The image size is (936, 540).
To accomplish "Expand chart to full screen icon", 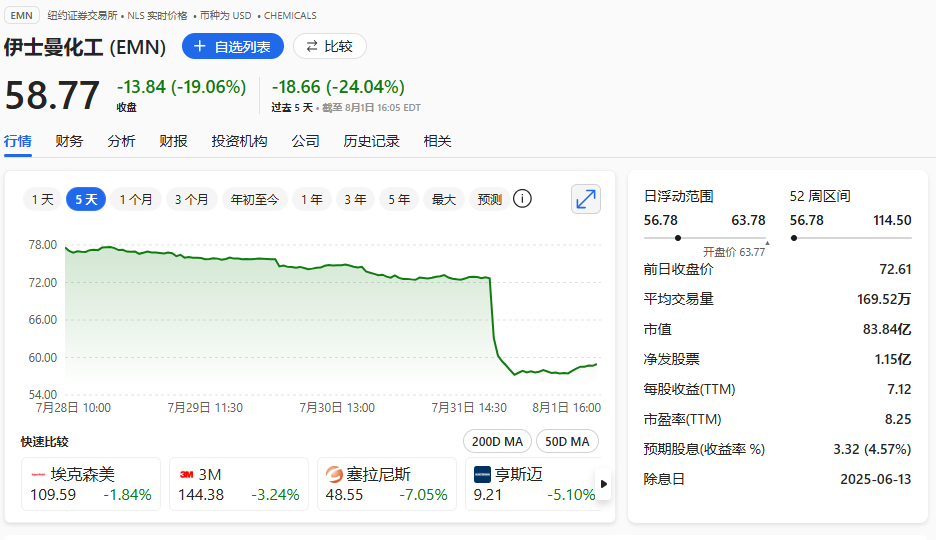I will pos(586,199).
